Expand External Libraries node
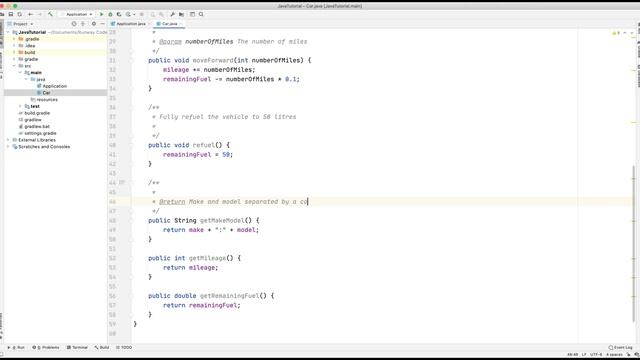 pos(8,140)
